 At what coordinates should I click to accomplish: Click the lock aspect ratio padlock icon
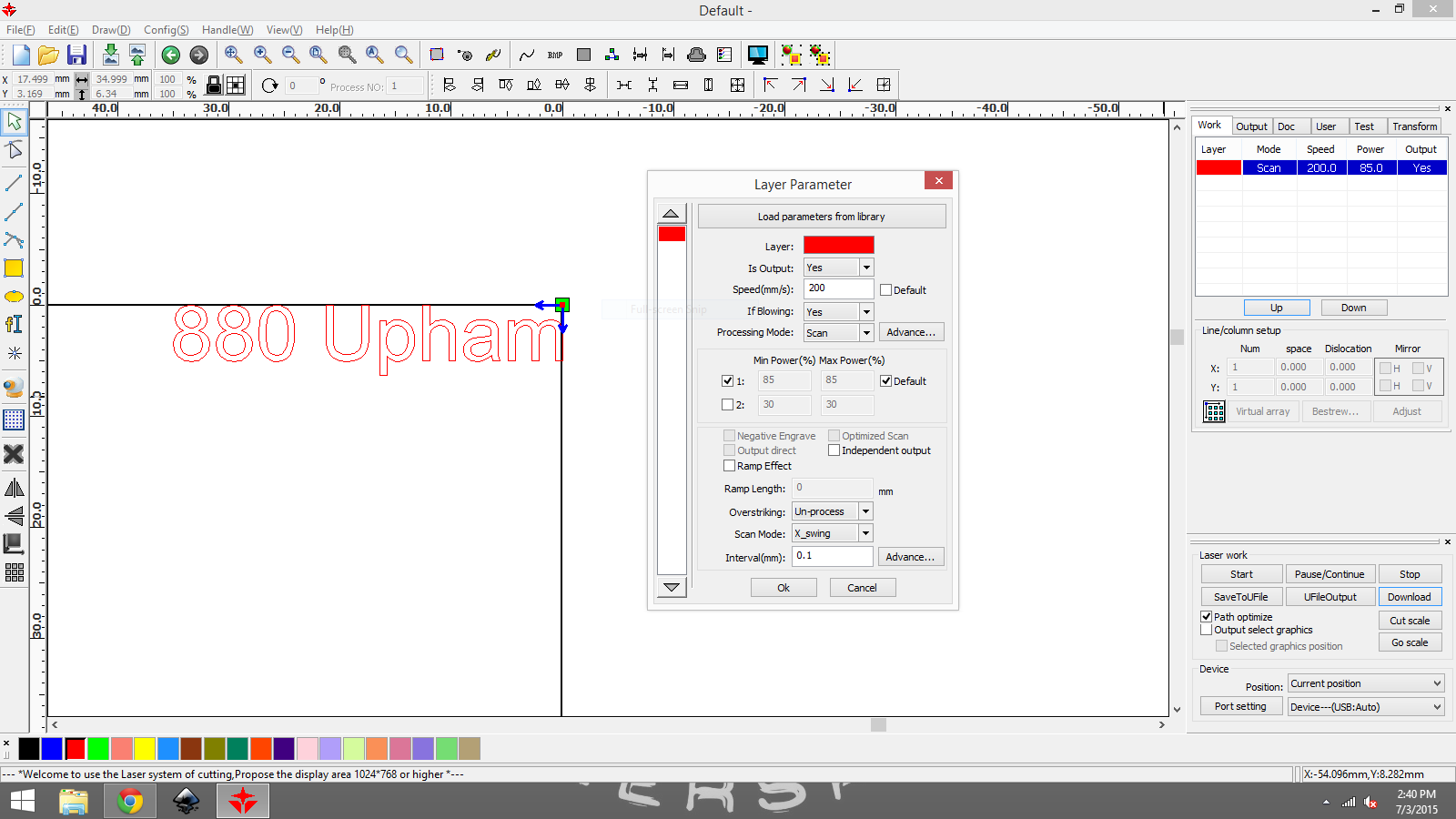[x=214, y=86]
